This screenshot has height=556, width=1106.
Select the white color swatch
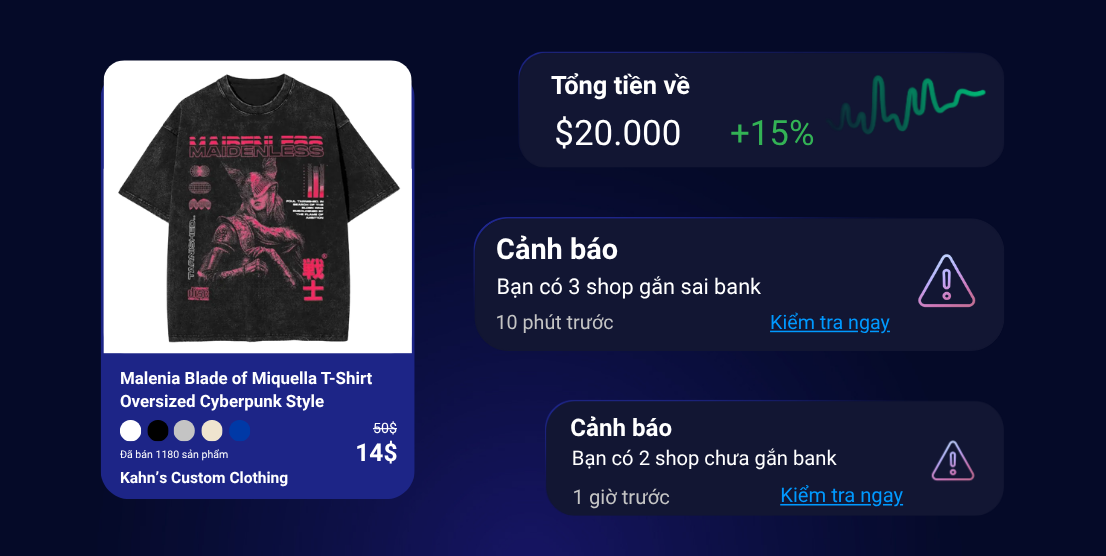pyautogui.click(x=130, y=430)
